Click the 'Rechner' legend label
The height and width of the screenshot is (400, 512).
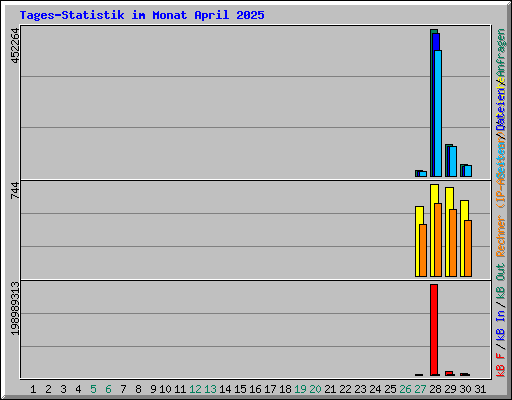[501, 236]
